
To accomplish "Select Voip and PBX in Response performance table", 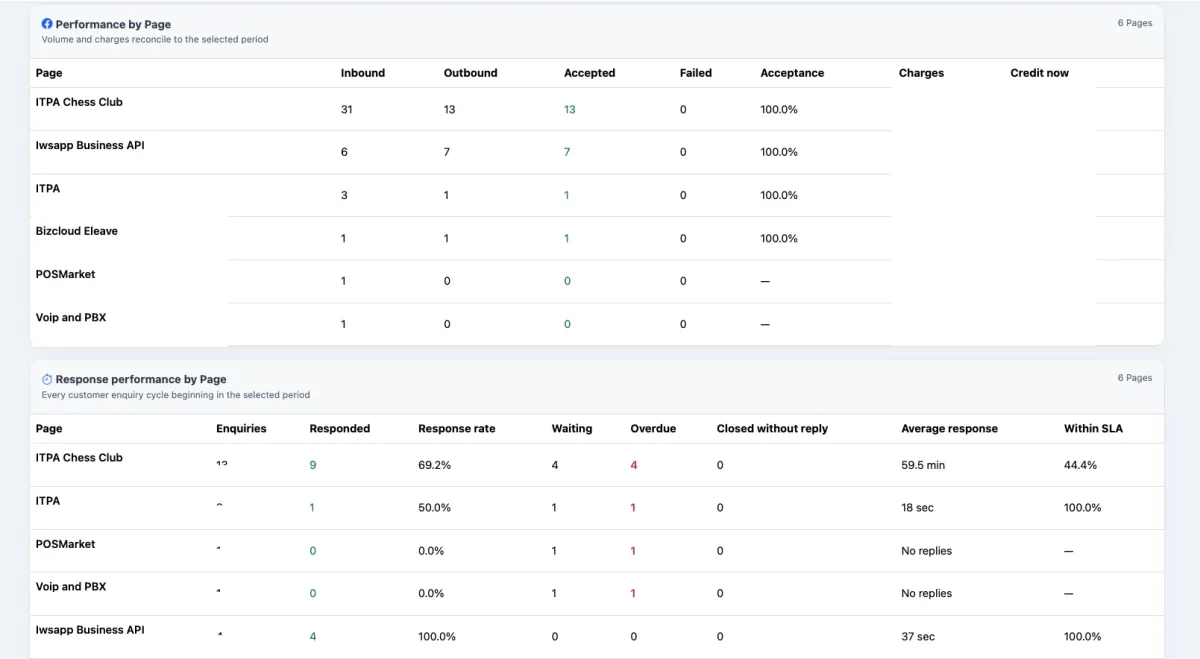I will pos(70,587).
